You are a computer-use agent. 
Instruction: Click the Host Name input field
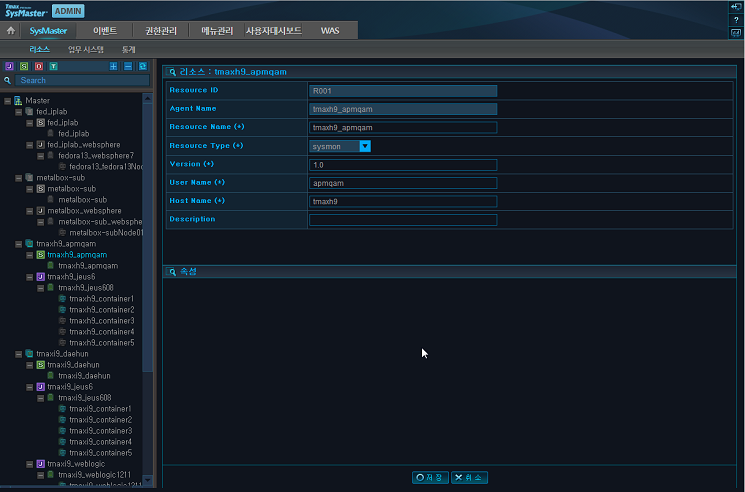click(403, 201)
